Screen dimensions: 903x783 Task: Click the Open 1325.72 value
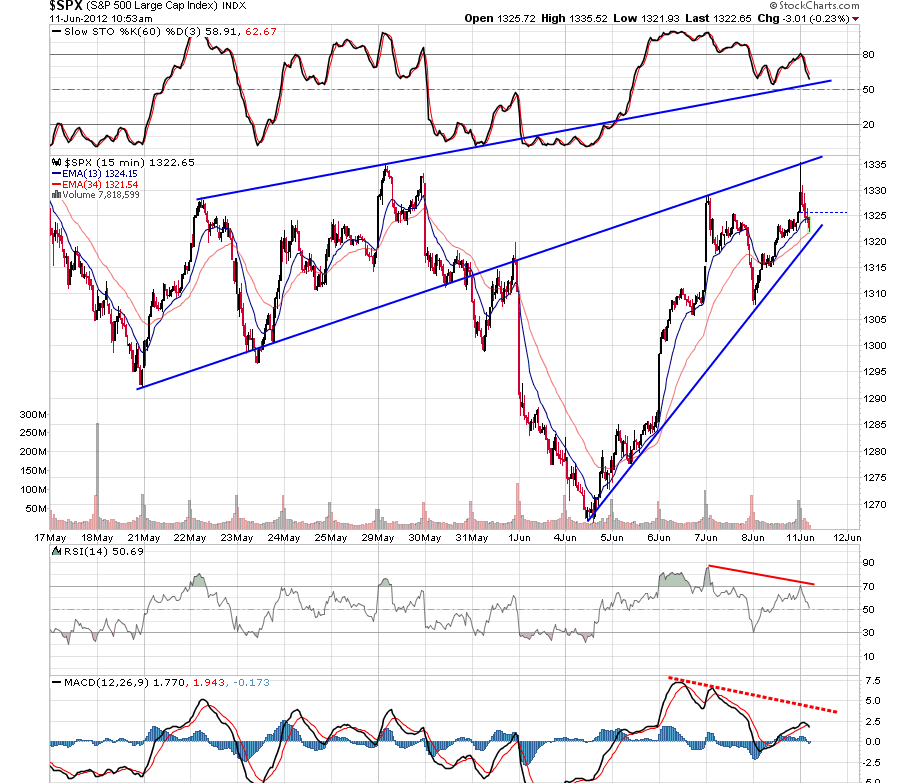coord(500,18)
